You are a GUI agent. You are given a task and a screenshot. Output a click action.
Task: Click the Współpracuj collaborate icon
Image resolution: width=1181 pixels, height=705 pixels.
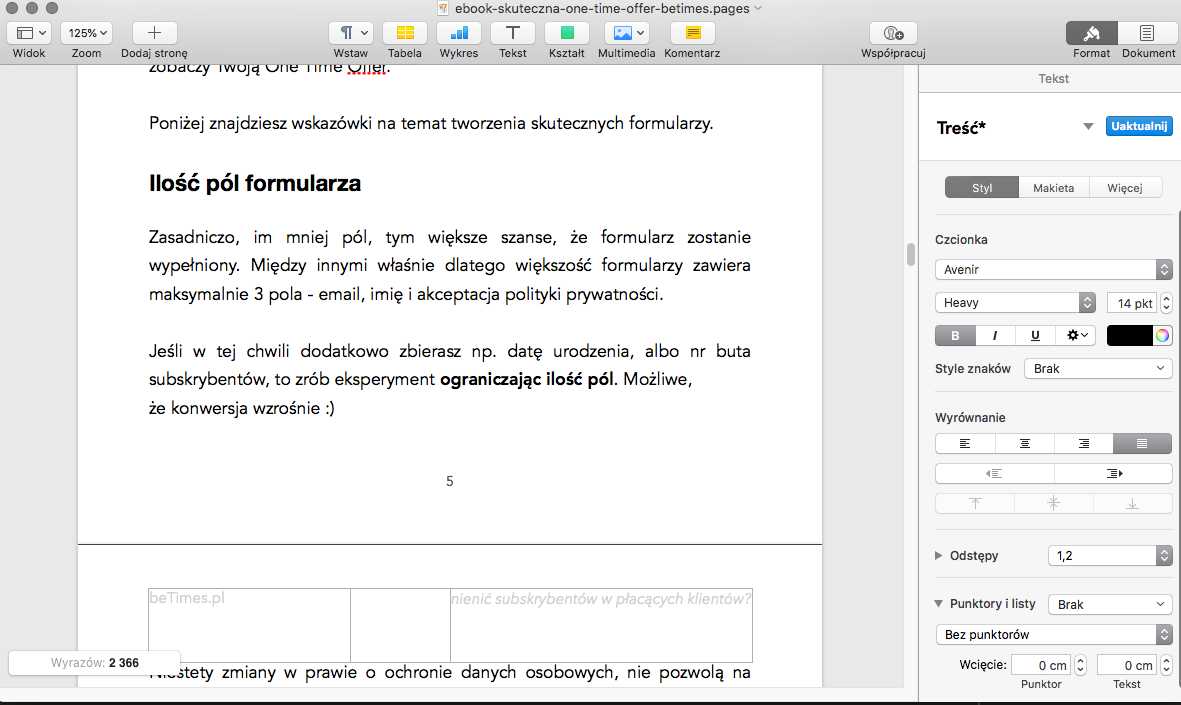point(893,33)
